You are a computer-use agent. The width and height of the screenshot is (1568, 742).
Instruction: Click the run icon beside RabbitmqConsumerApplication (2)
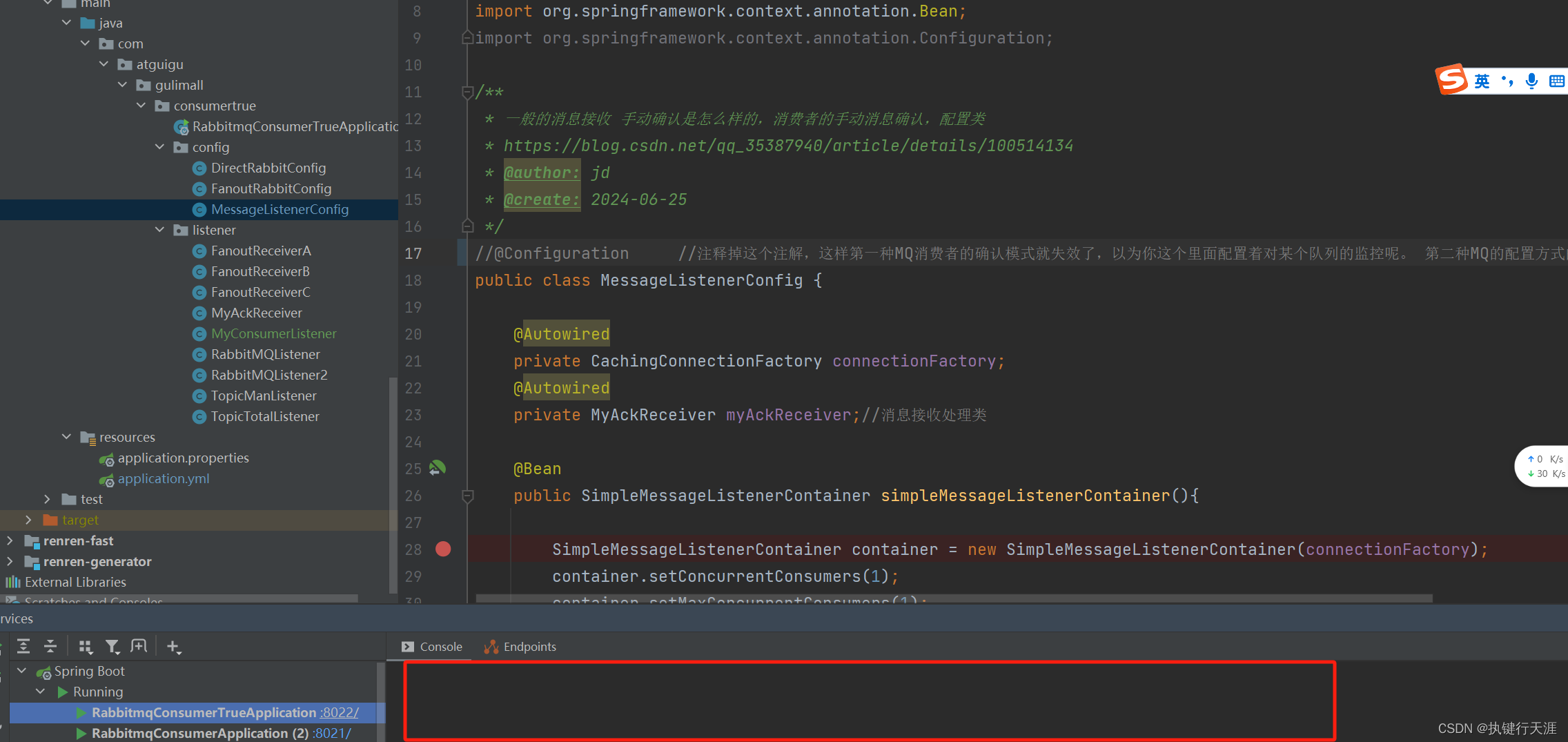pos(81,733)
